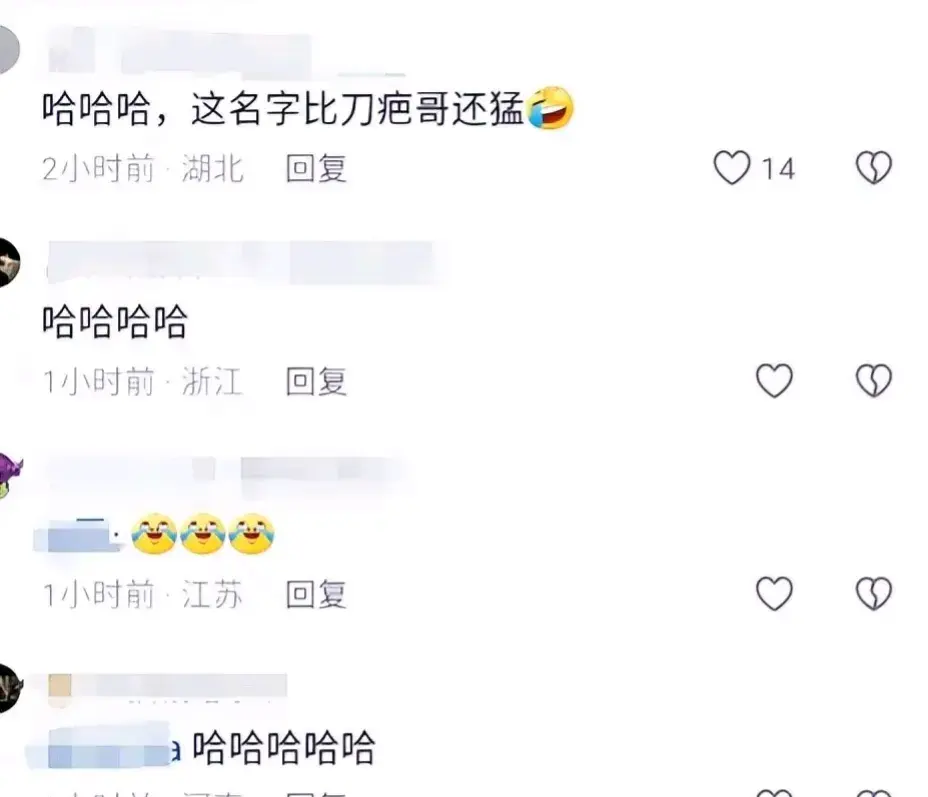Open blurred username of Jiangsu commenter
The image size is (928, 797).
pyautogui.click(x=225, y=472)
